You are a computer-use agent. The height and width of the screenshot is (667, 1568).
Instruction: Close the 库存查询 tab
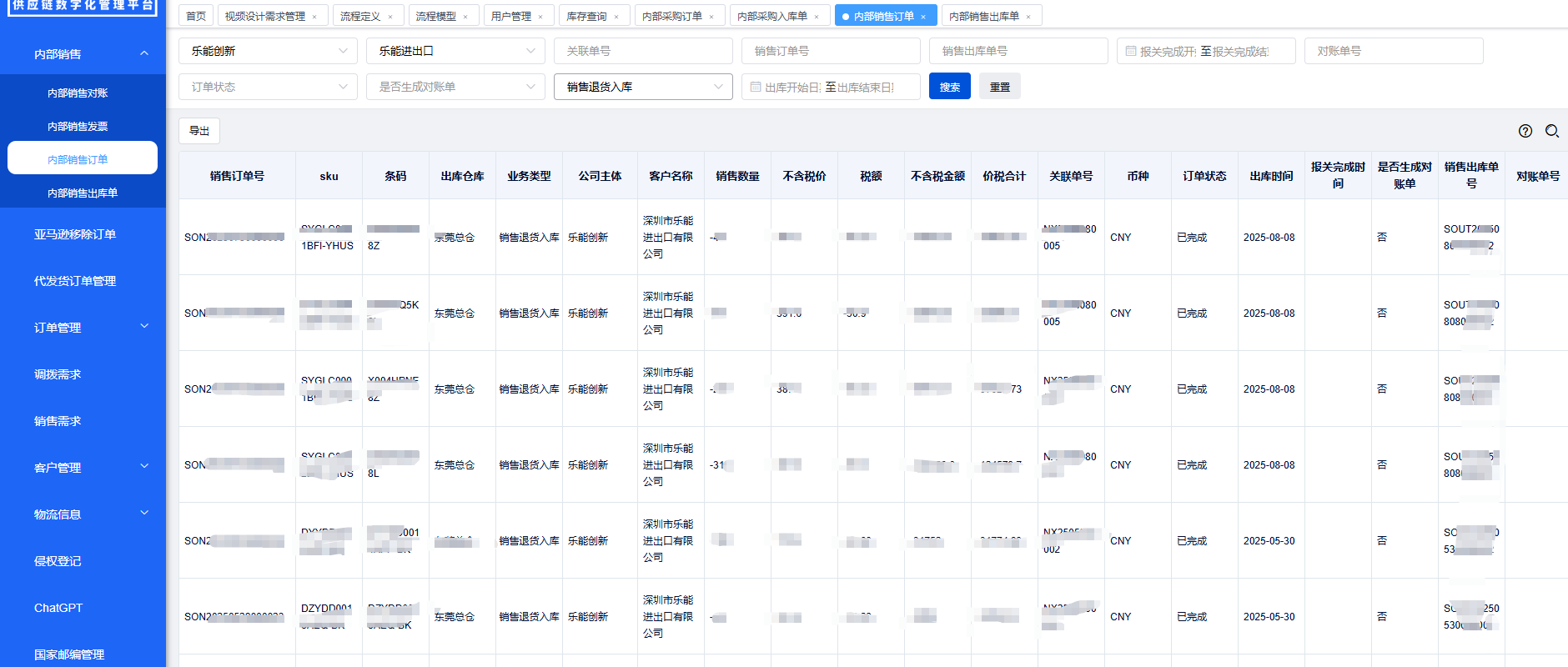[x=616, y=17]
